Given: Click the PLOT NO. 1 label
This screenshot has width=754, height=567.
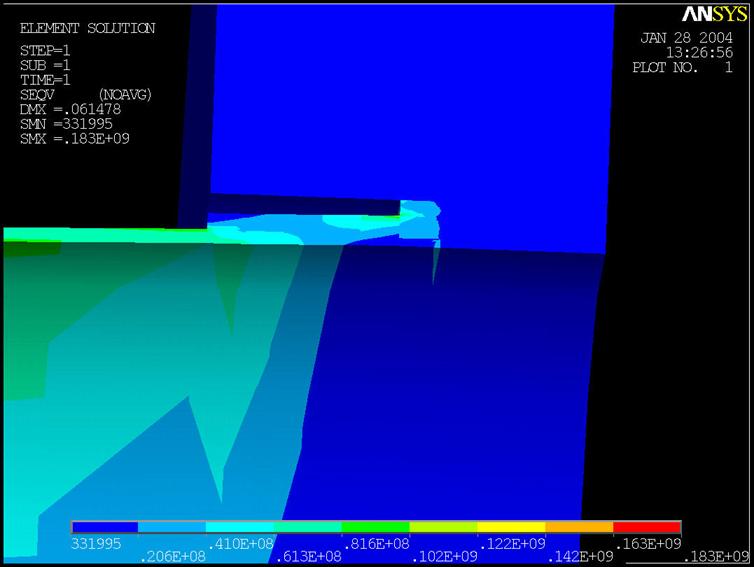Looking at the screenshot, I should 683,67.
